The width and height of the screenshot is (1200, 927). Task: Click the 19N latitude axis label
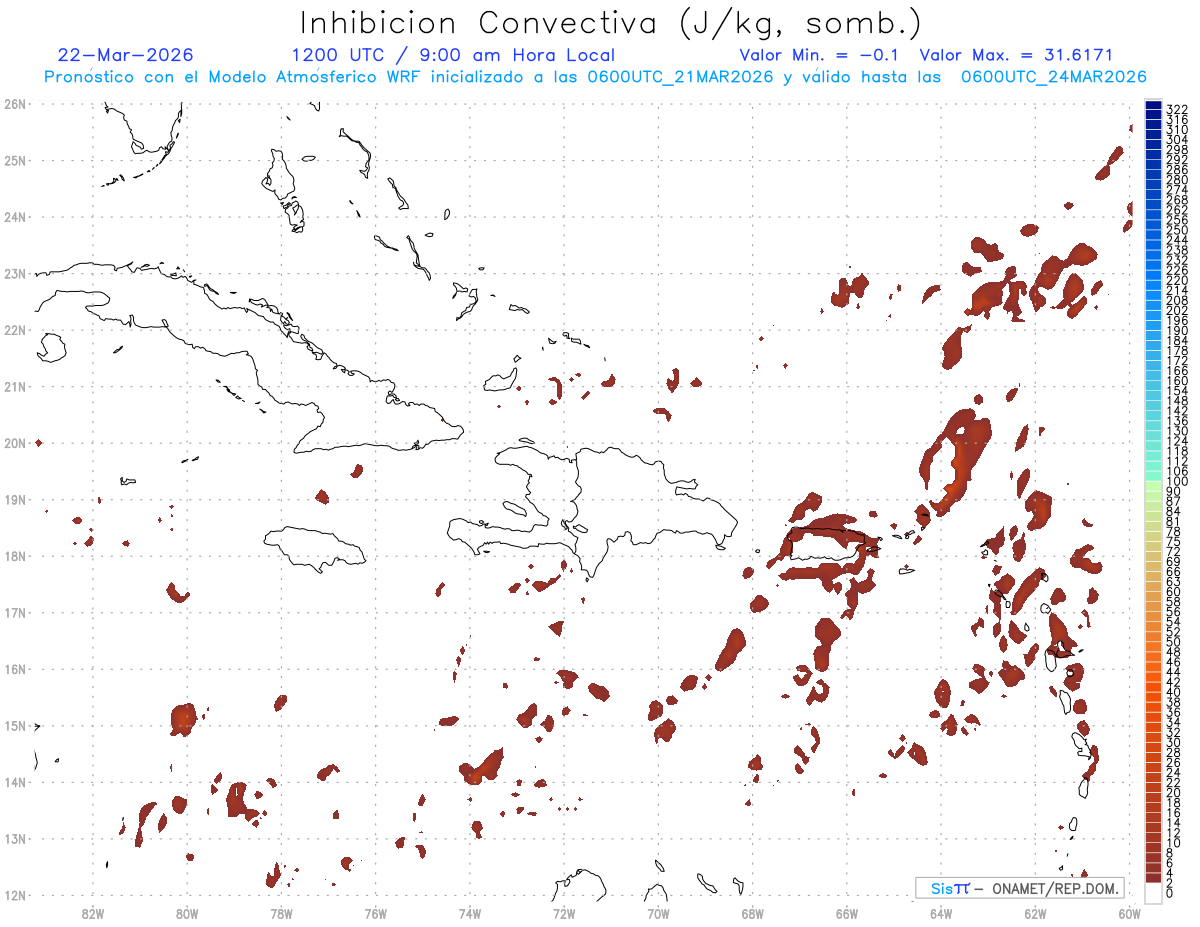click(14, 499)
